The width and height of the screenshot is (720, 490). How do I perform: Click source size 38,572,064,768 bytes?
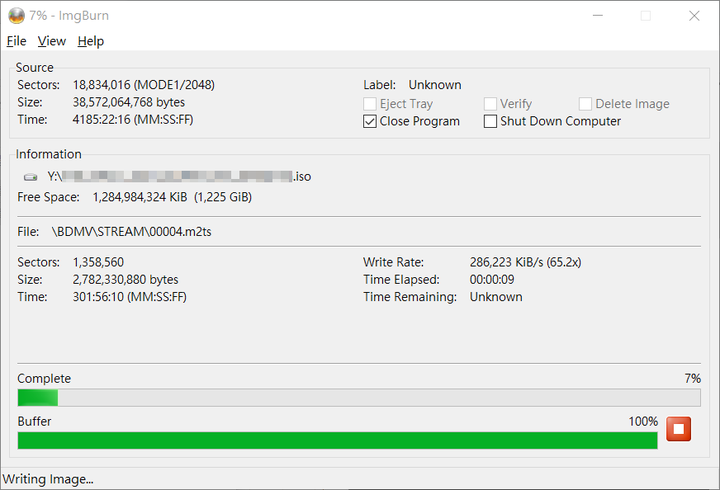point(129,102)
